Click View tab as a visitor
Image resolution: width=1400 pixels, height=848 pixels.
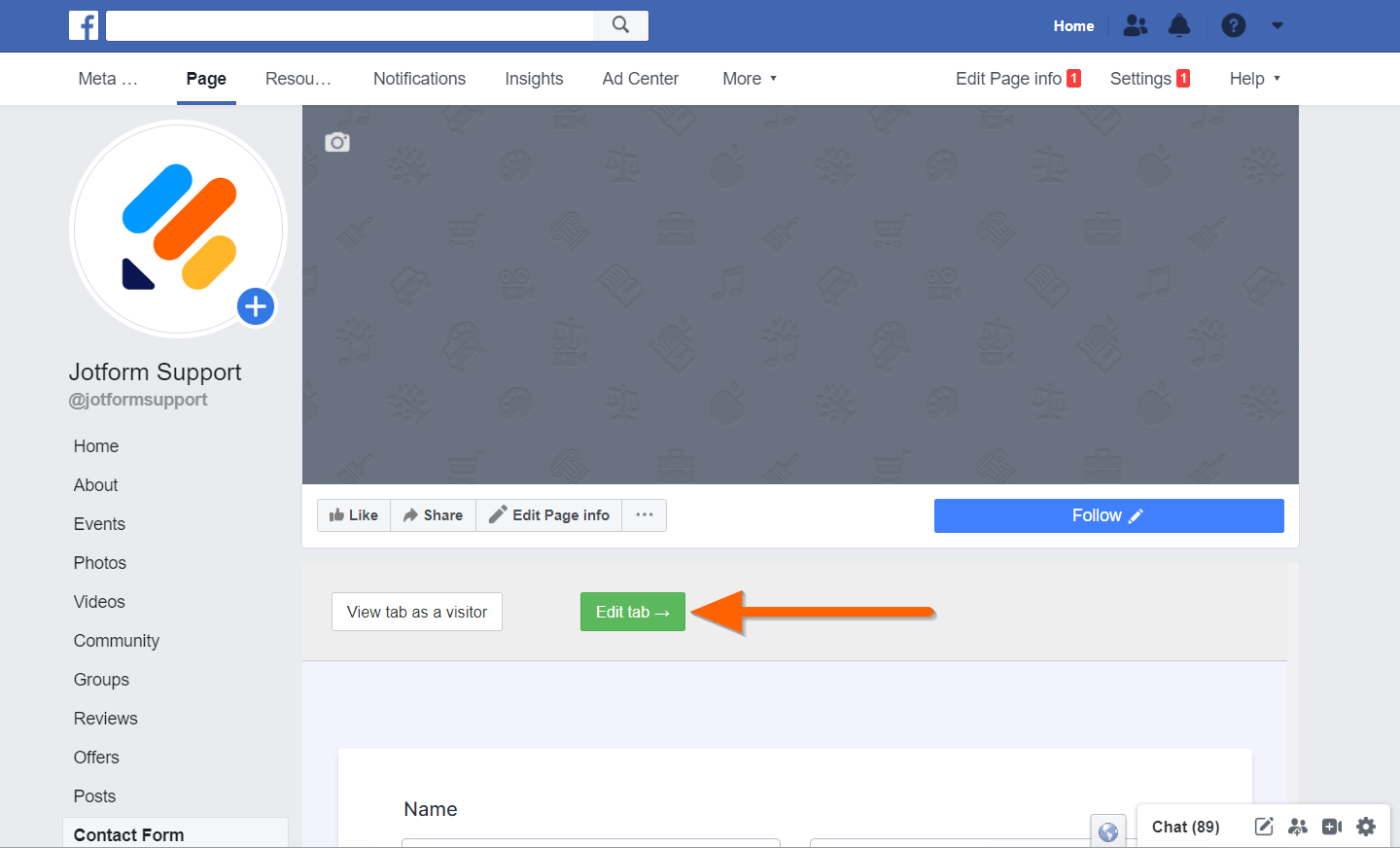417,612
